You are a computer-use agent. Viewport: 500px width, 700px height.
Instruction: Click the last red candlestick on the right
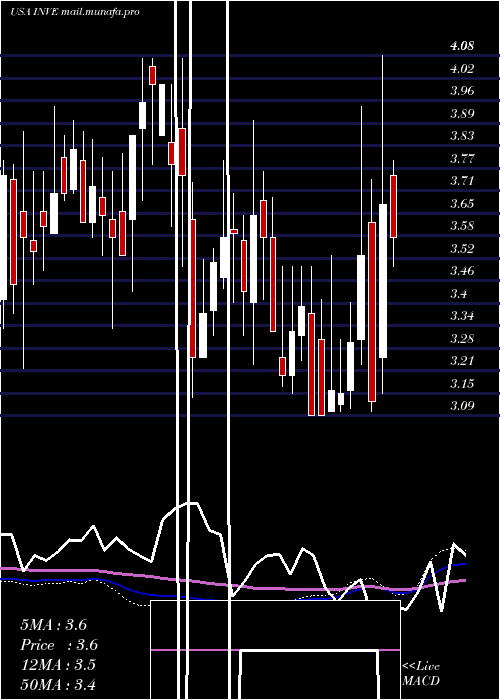[x=393, y=206]
